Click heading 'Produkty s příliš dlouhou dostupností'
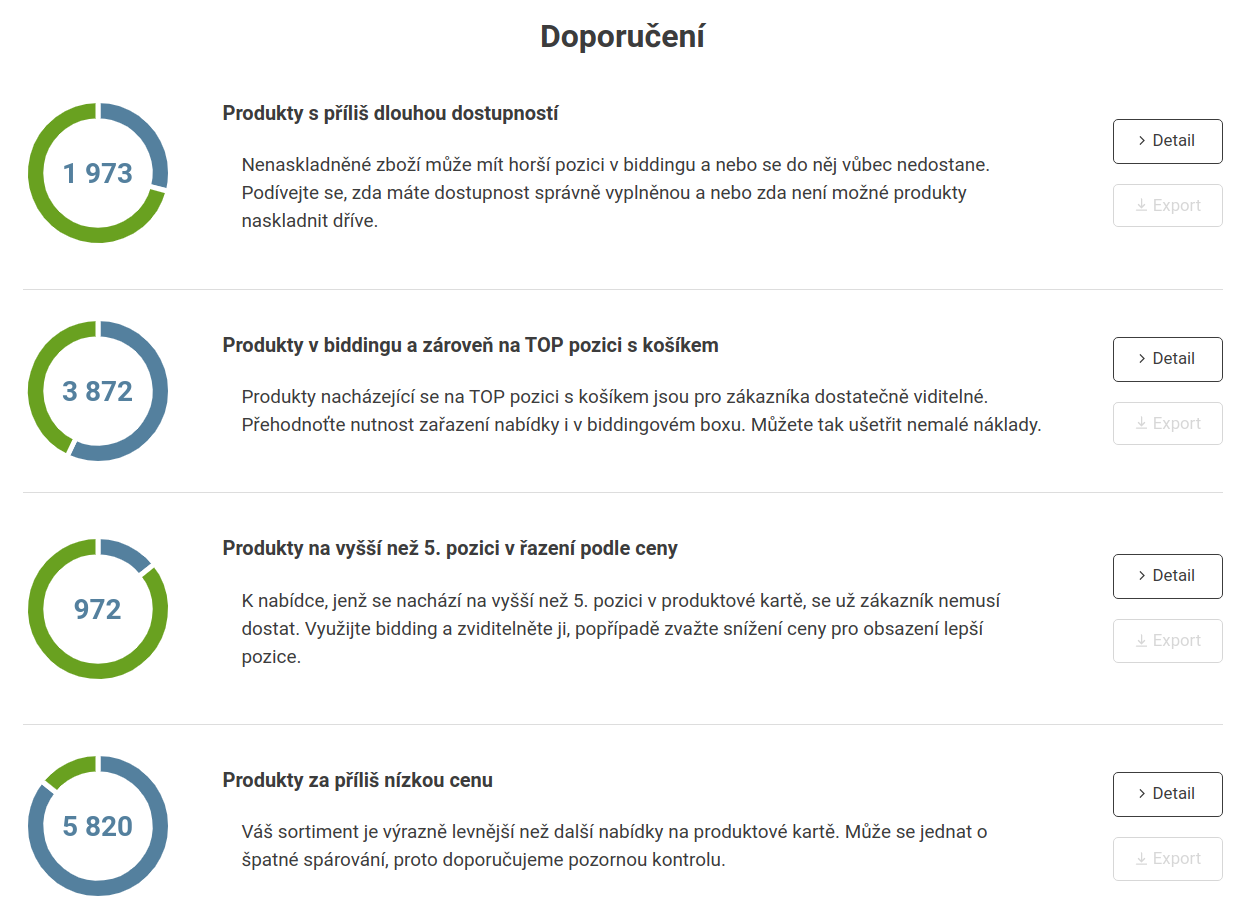This screenshot has width=1257, height=922. [x=390, y=113]
